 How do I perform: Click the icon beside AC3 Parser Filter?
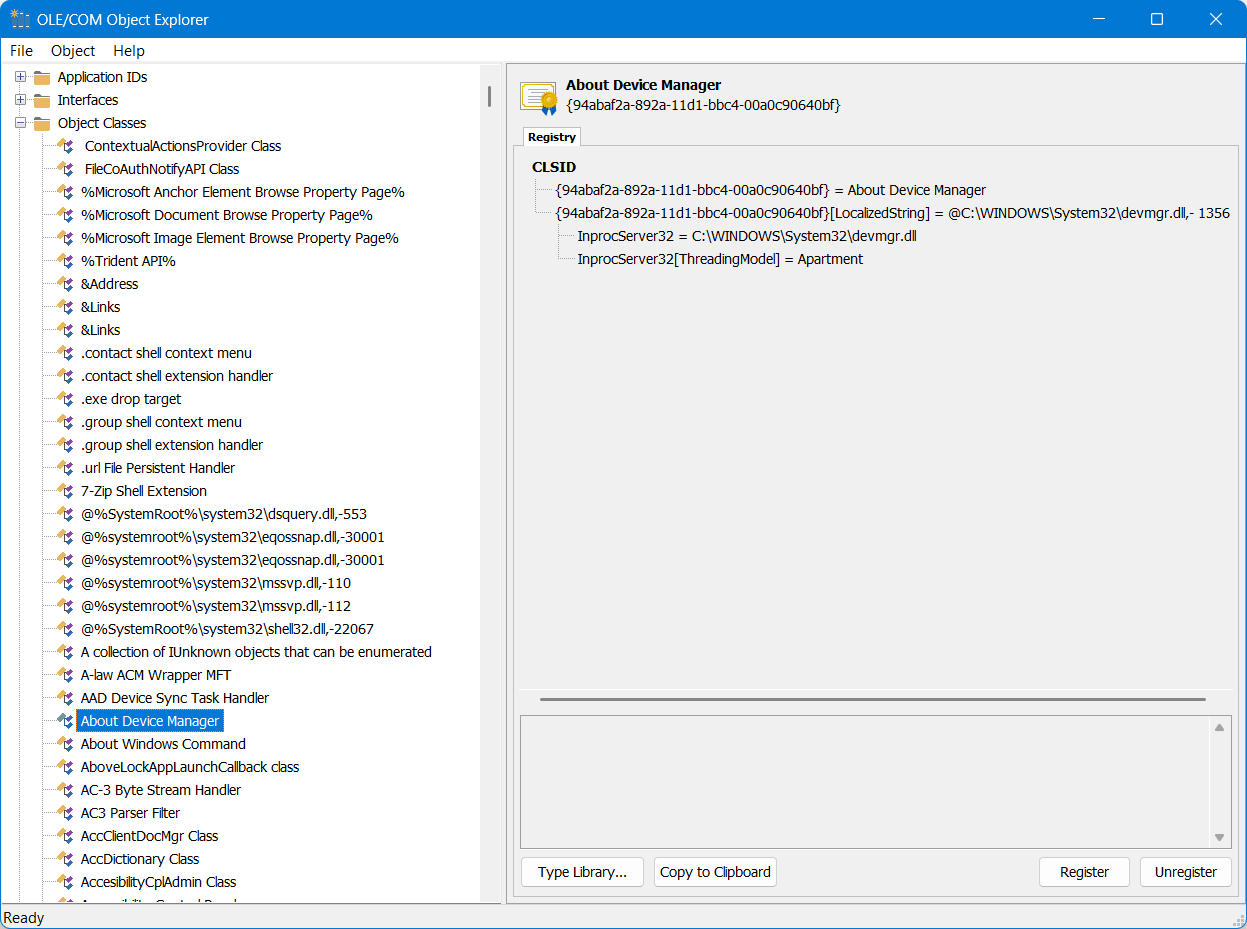(65, 813)
